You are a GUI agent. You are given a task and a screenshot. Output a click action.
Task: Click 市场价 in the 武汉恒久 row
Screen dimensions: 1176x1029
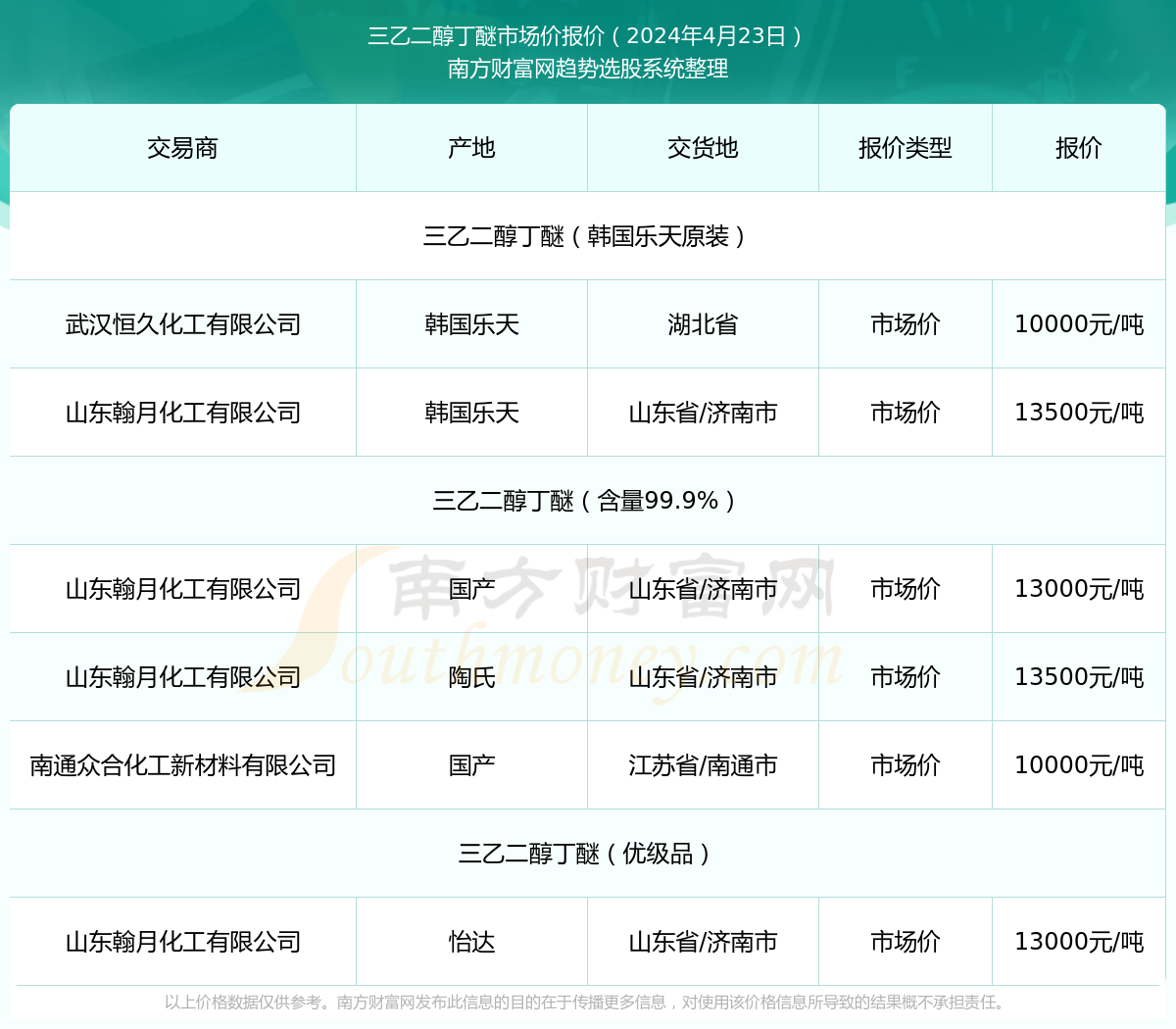click(x=906, y=324)
